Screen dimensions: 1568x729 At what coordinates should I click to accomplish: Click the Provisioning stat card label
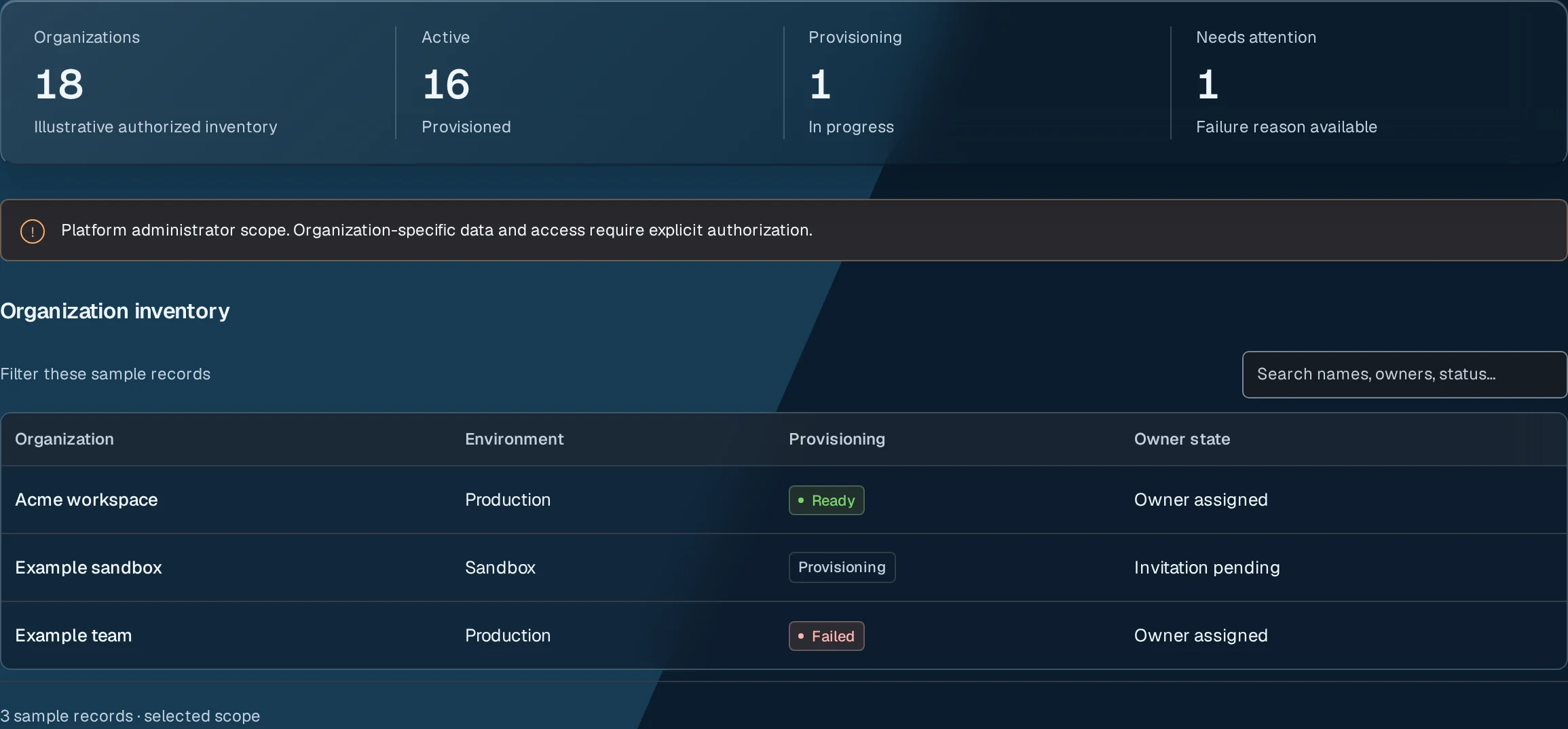[855, 37]
